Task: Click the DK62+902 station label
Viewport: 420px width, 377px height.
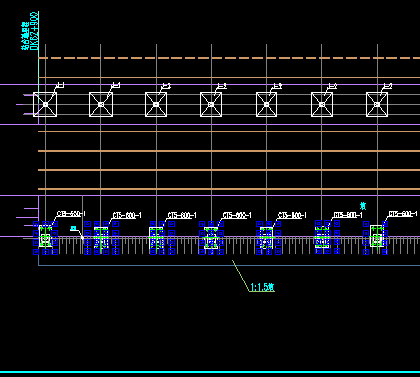Action: [35, 31]
